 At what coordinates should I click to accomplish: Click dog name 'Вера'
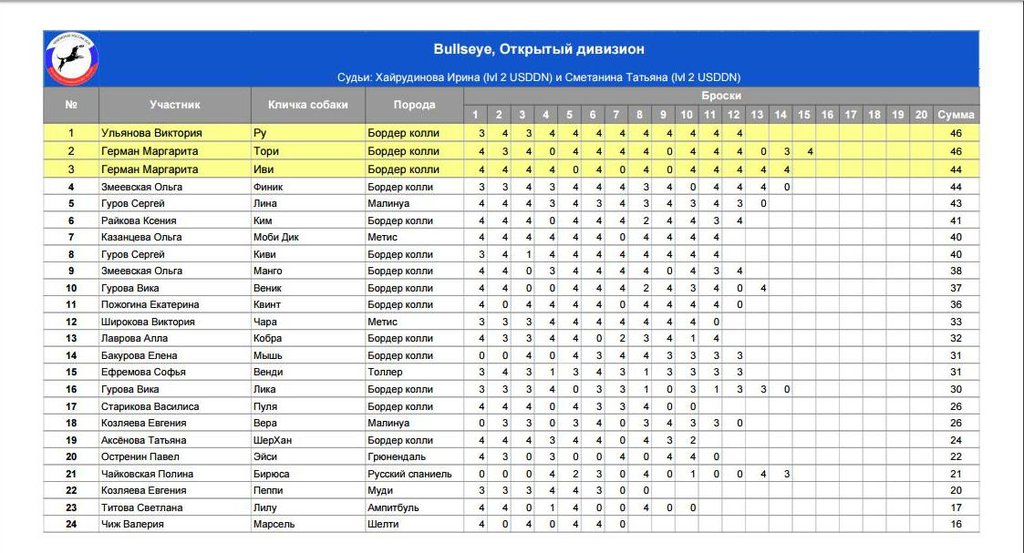click(x=264, y=422)
